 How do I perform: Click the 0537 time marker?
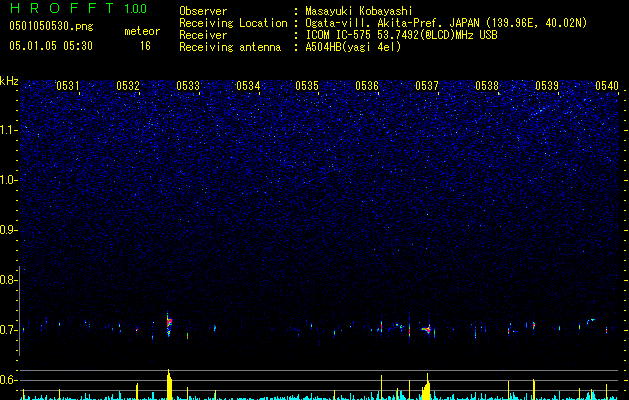tap(427, 86)
